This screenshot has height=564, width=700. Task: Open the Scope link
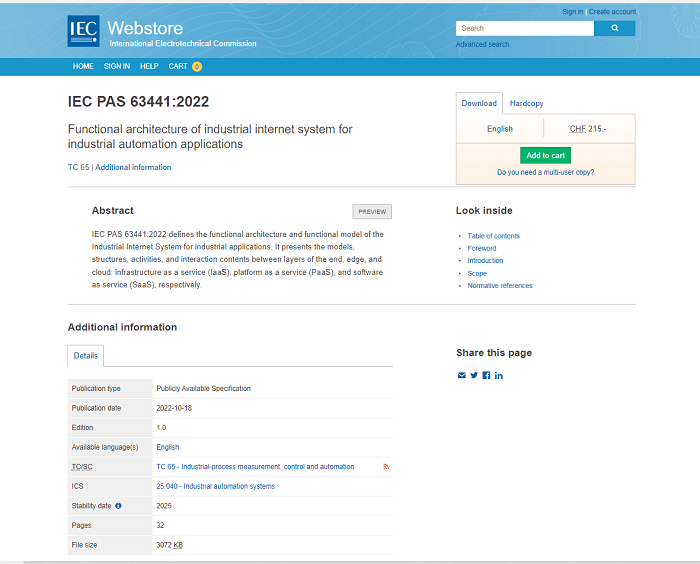pyautogui.click(x=477, y=273)
